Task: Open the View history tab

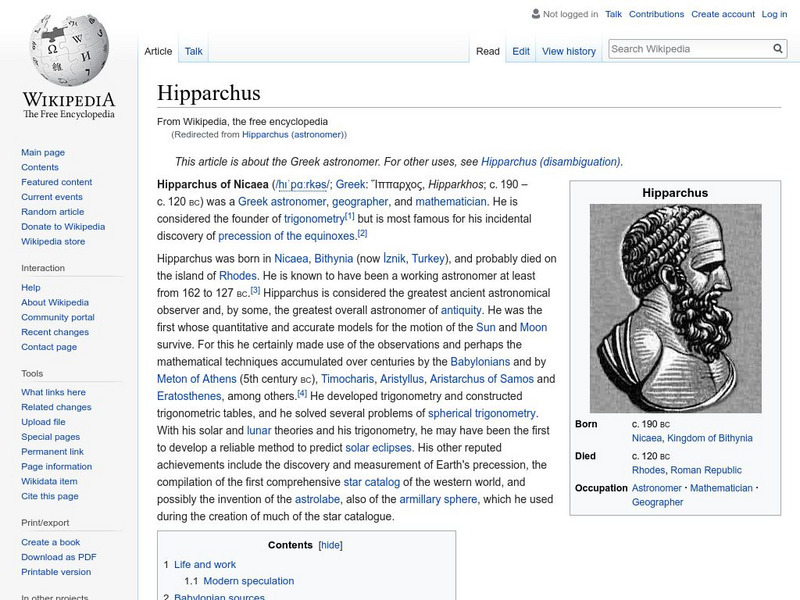Action: point(569,51)
